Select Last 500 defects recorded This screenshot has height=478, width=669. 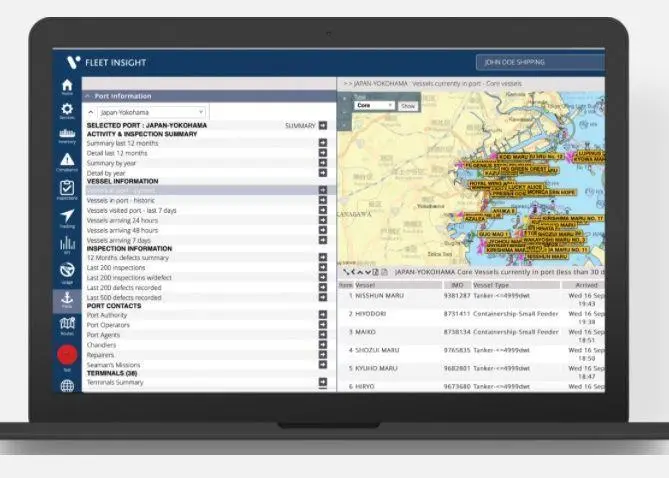(124, 297)
